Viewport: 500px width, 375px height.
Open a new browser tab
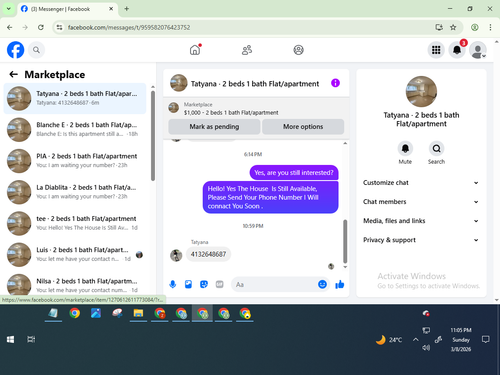pos(127,9)
